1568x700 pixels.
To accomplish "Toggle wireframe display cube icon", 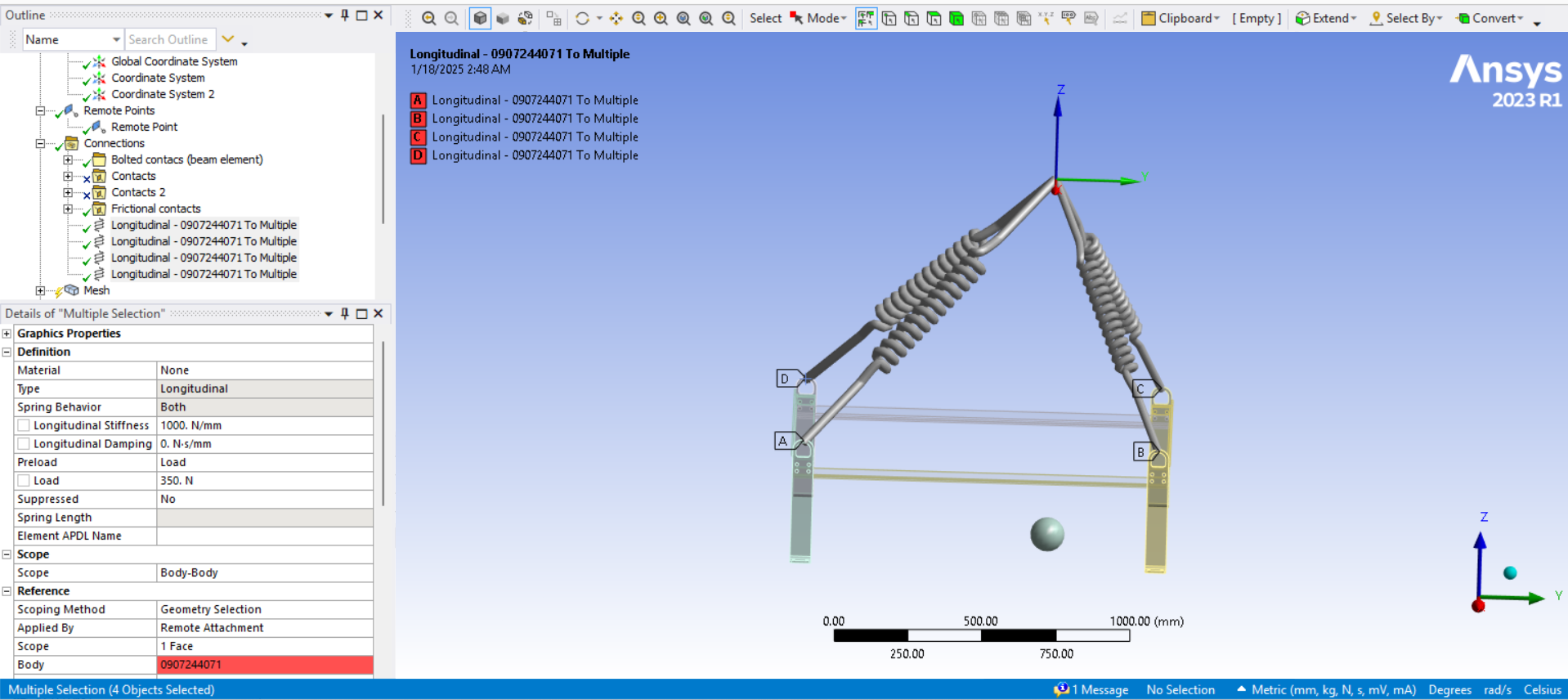I will coord(503,18).
